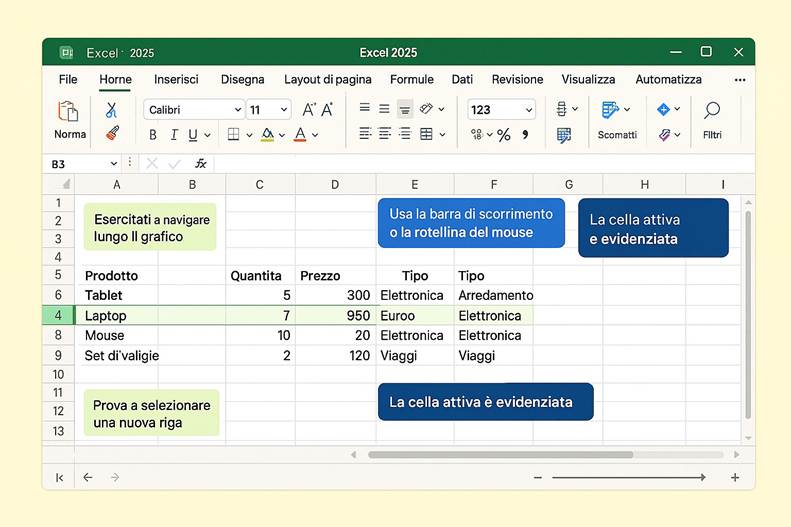This screenshot has width=791, height=527.
Task: Align text to top icon
Action: pos(364,108)
